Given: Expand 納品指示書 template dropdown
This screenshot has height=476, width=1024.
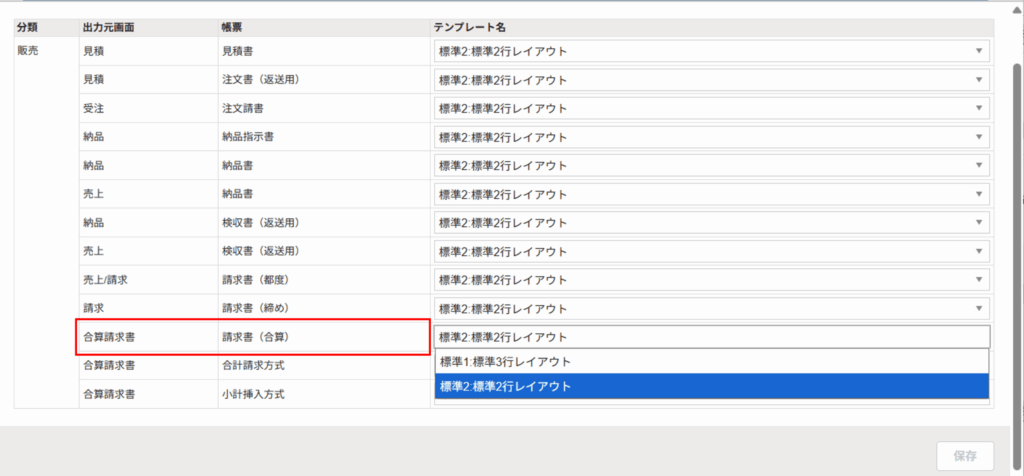Looking at the screenshot, I should pos(712,137).
